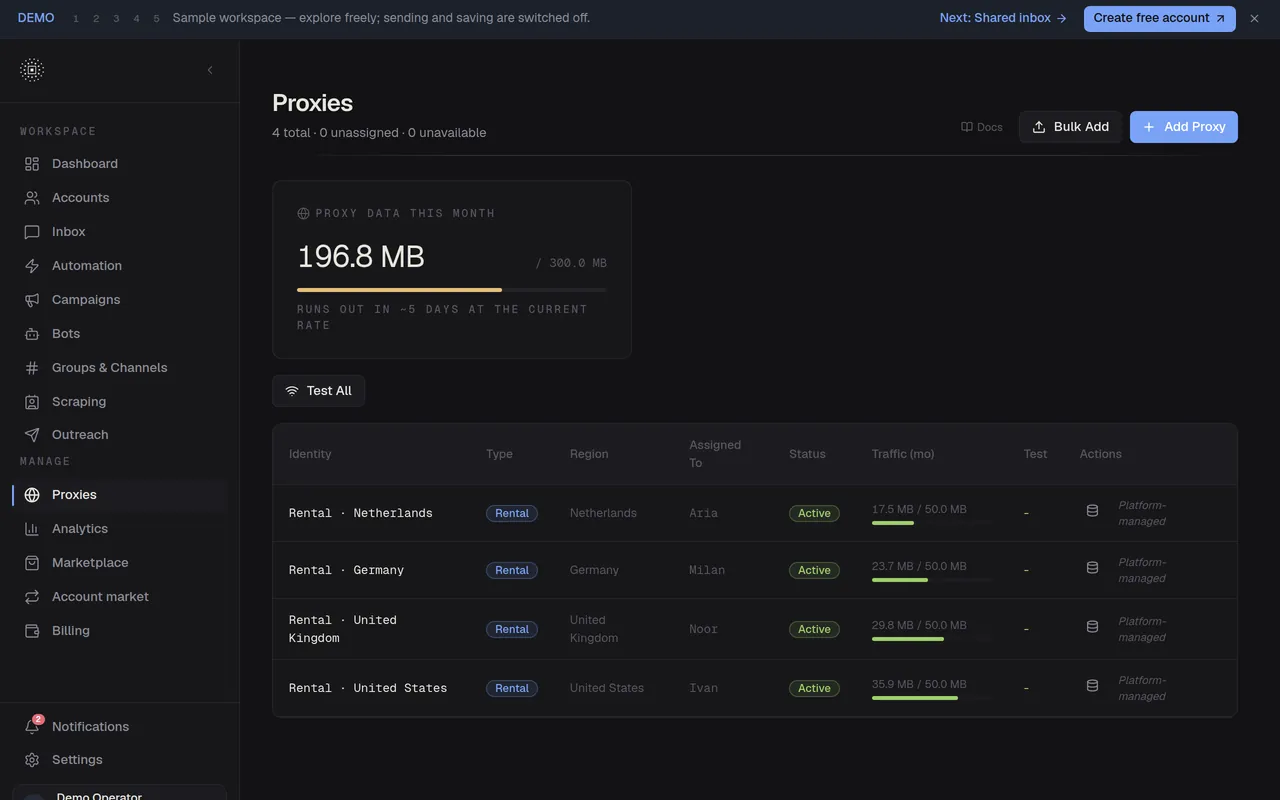The width and height of the screenshot is (1280, 800).
Task: Click the Add Proxy button
Action: tap(1184, 127)
